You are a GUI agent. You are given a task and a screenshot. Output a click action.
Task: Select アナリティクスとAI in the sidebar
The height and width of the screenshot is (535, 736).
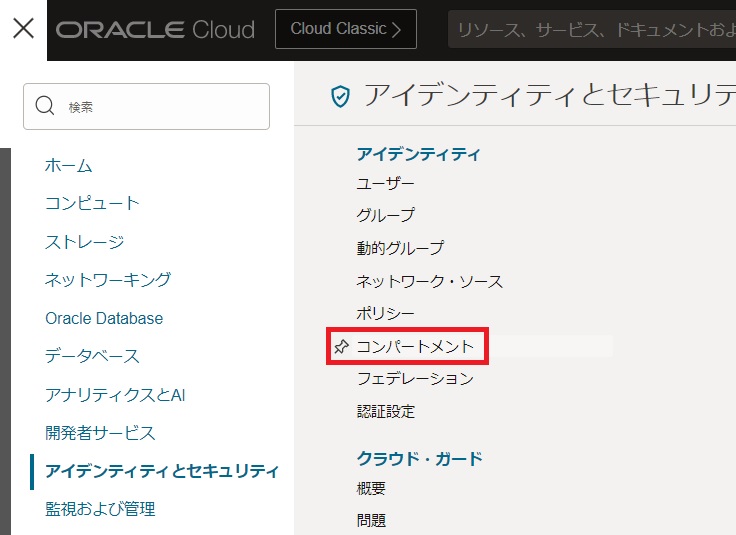(x=114, y=395)
